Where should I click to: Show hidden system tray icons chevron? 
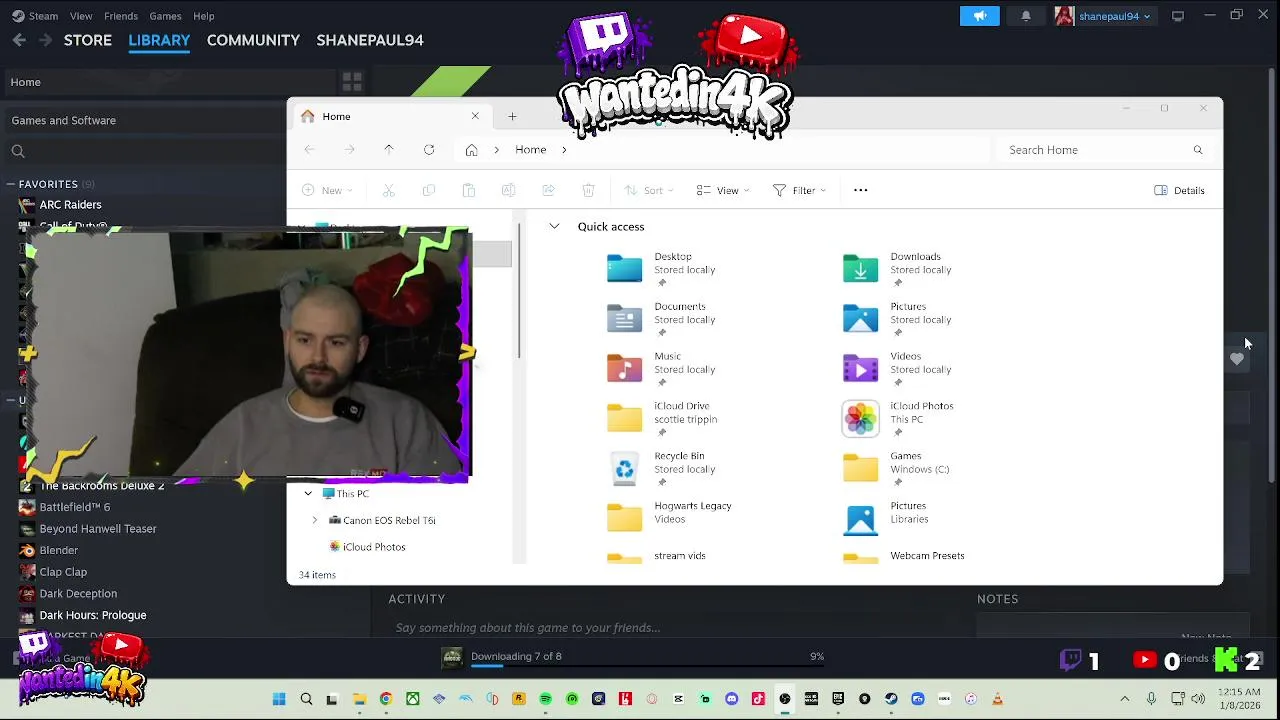pyautogui.click(x=1125, y=699)
